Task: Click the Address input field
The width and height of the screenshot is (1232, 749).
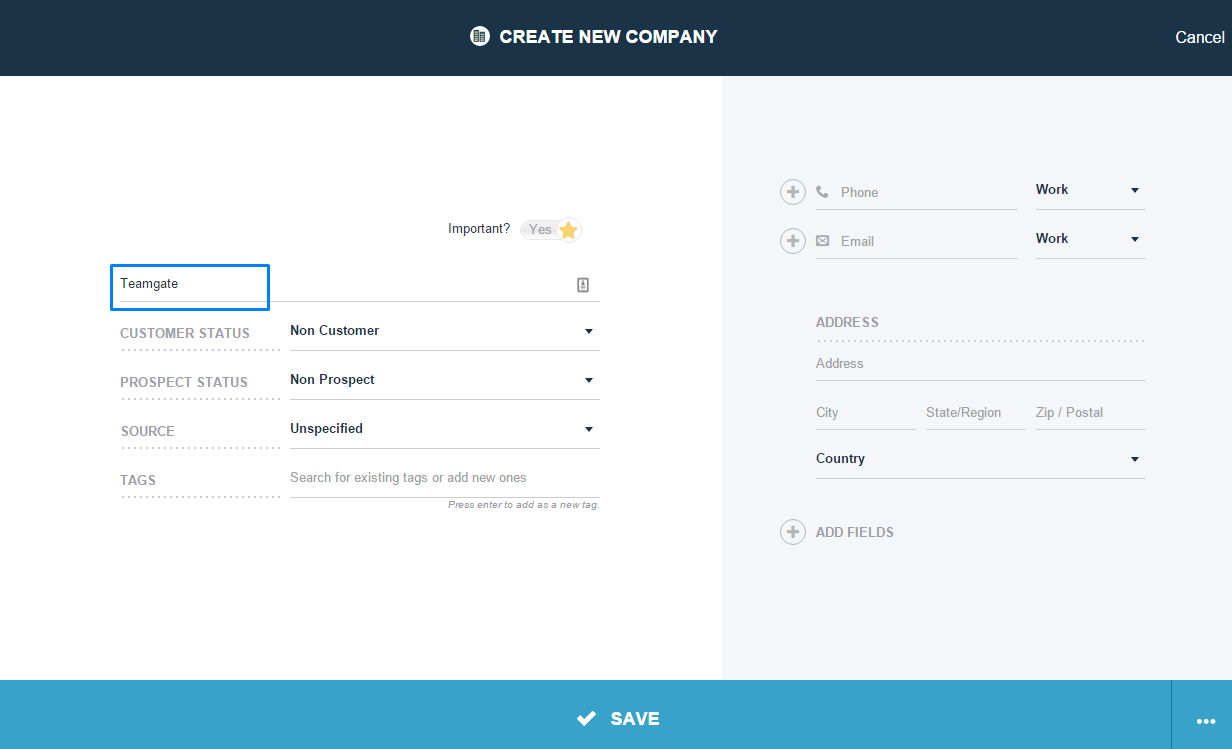Action: (981, 364)
